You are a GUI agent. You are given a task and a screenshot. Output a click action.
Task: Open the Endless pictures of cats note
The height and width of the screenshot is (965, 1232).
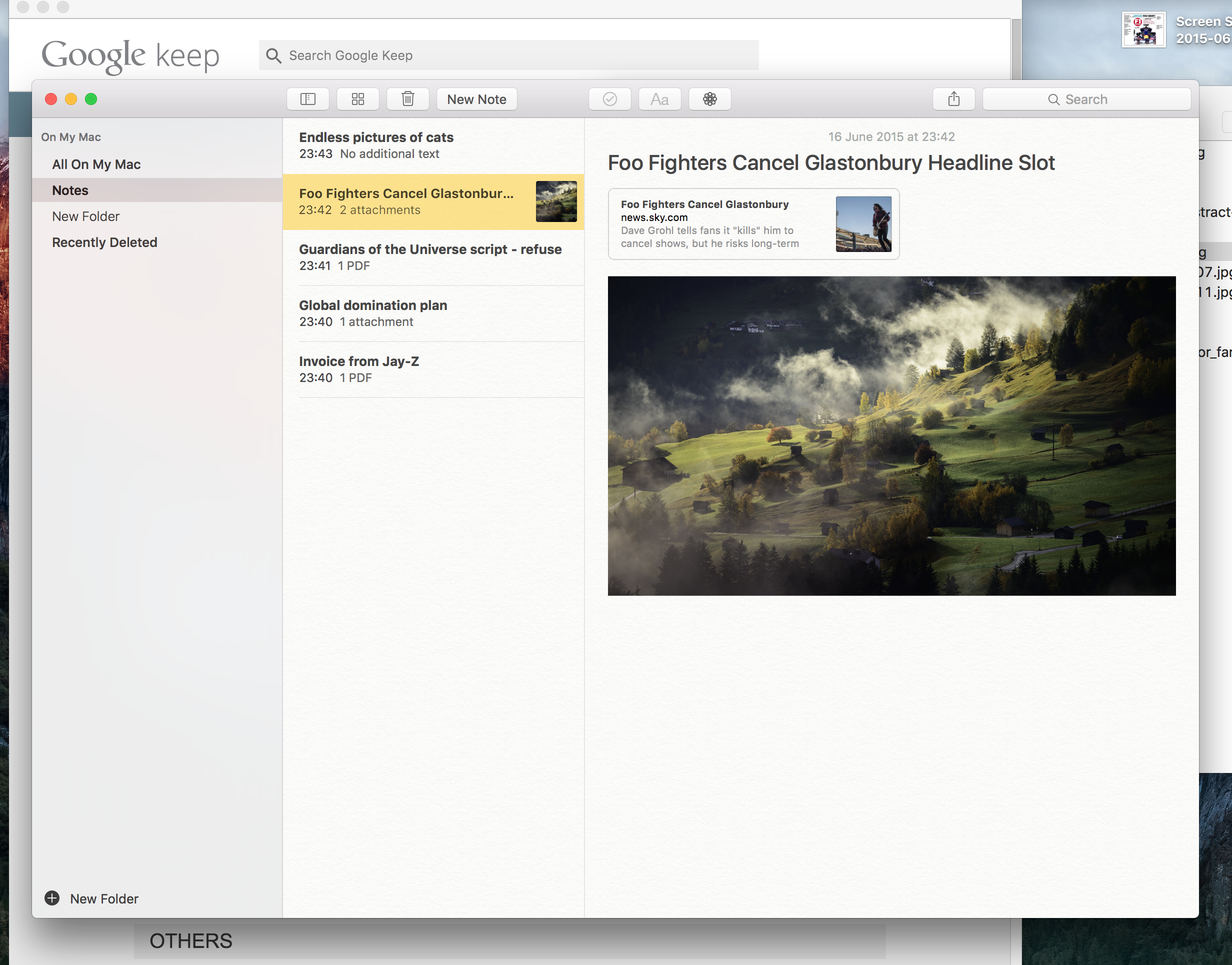(433, 145)
